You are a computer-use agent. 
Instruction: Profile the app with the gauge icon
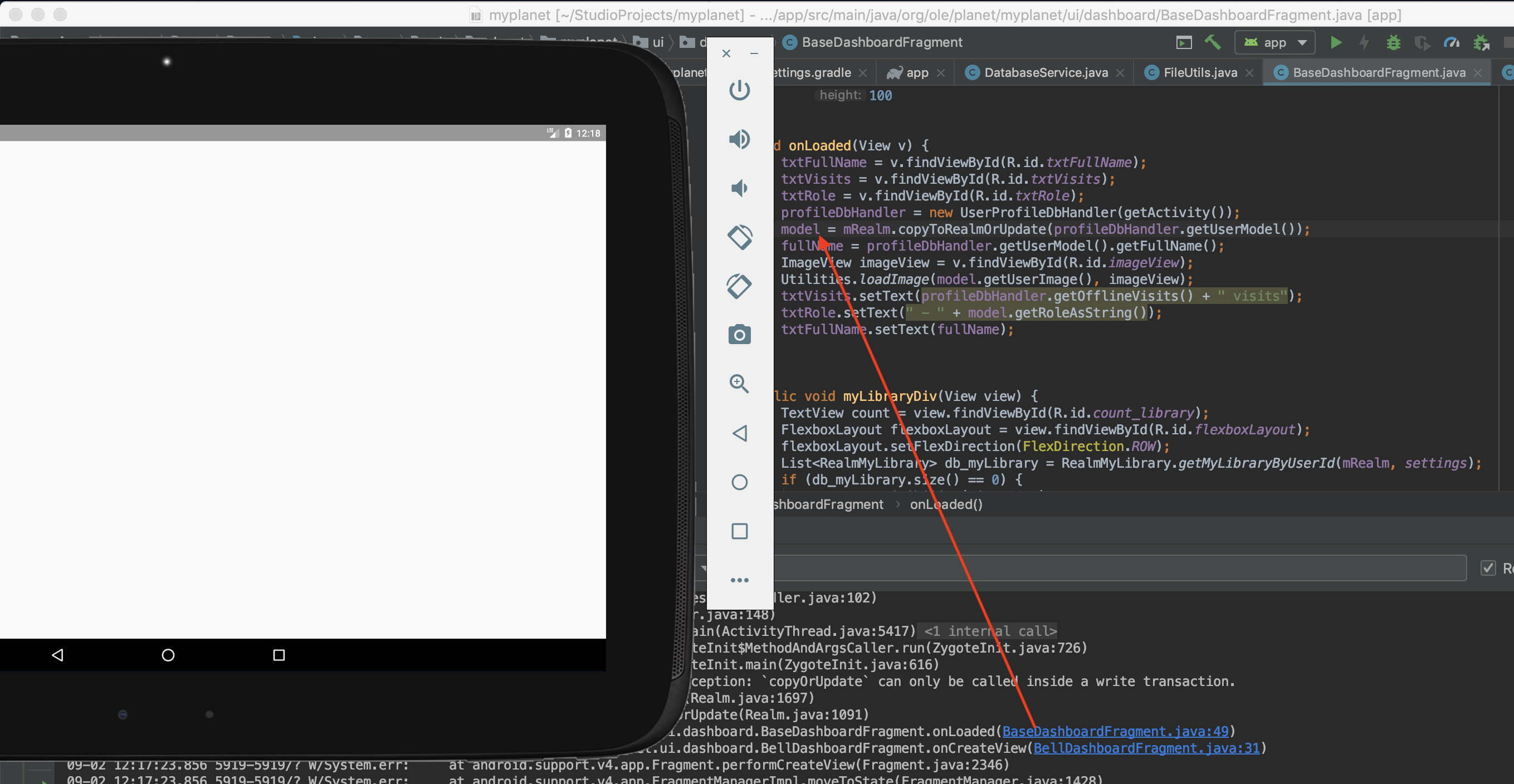[1452, 42]
